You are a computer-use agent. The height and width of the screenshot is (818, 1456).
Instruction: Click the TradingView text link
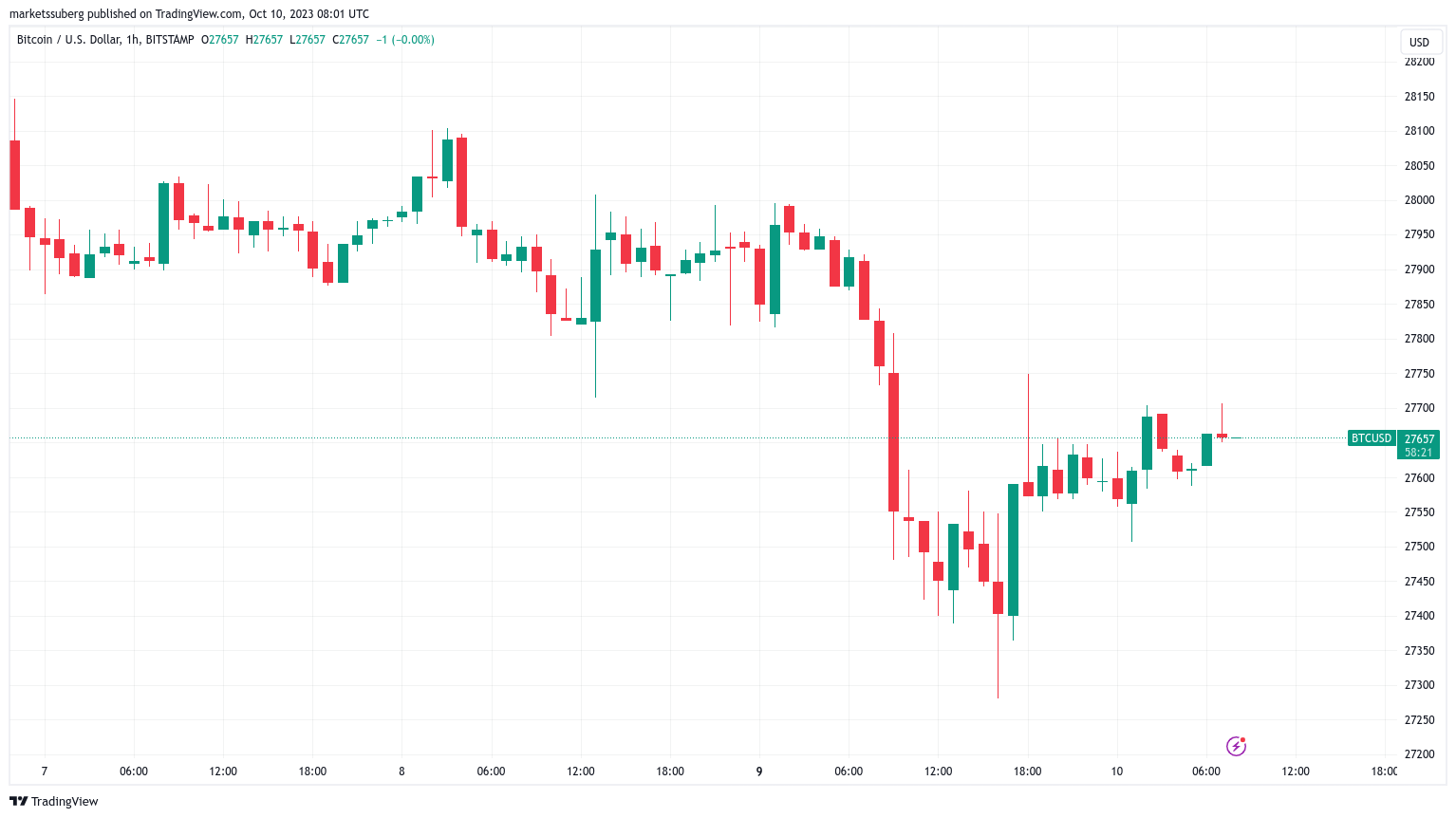(x=65, y=801)
